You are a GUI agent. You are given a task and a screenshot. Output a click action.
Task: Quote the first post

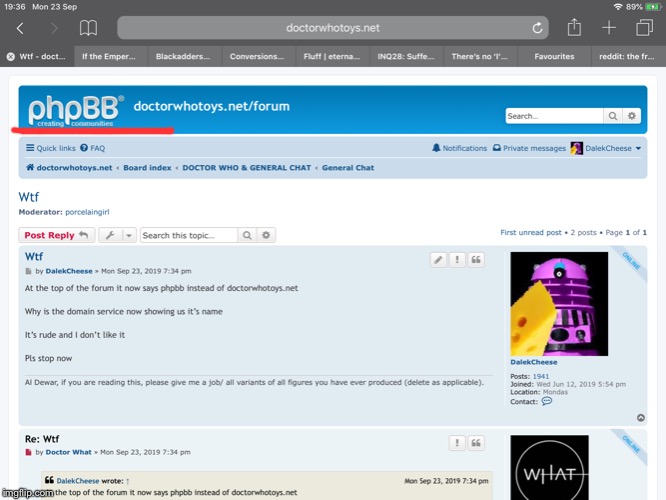pos(476,260)
